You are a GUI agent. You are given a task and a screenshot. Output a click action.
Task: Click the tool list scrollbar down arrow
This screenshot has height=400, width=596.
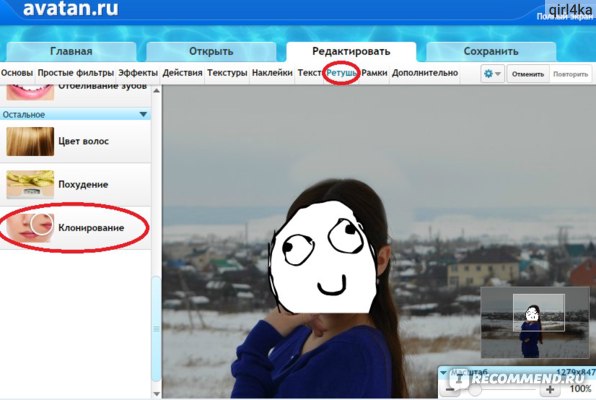pos(156,394)
